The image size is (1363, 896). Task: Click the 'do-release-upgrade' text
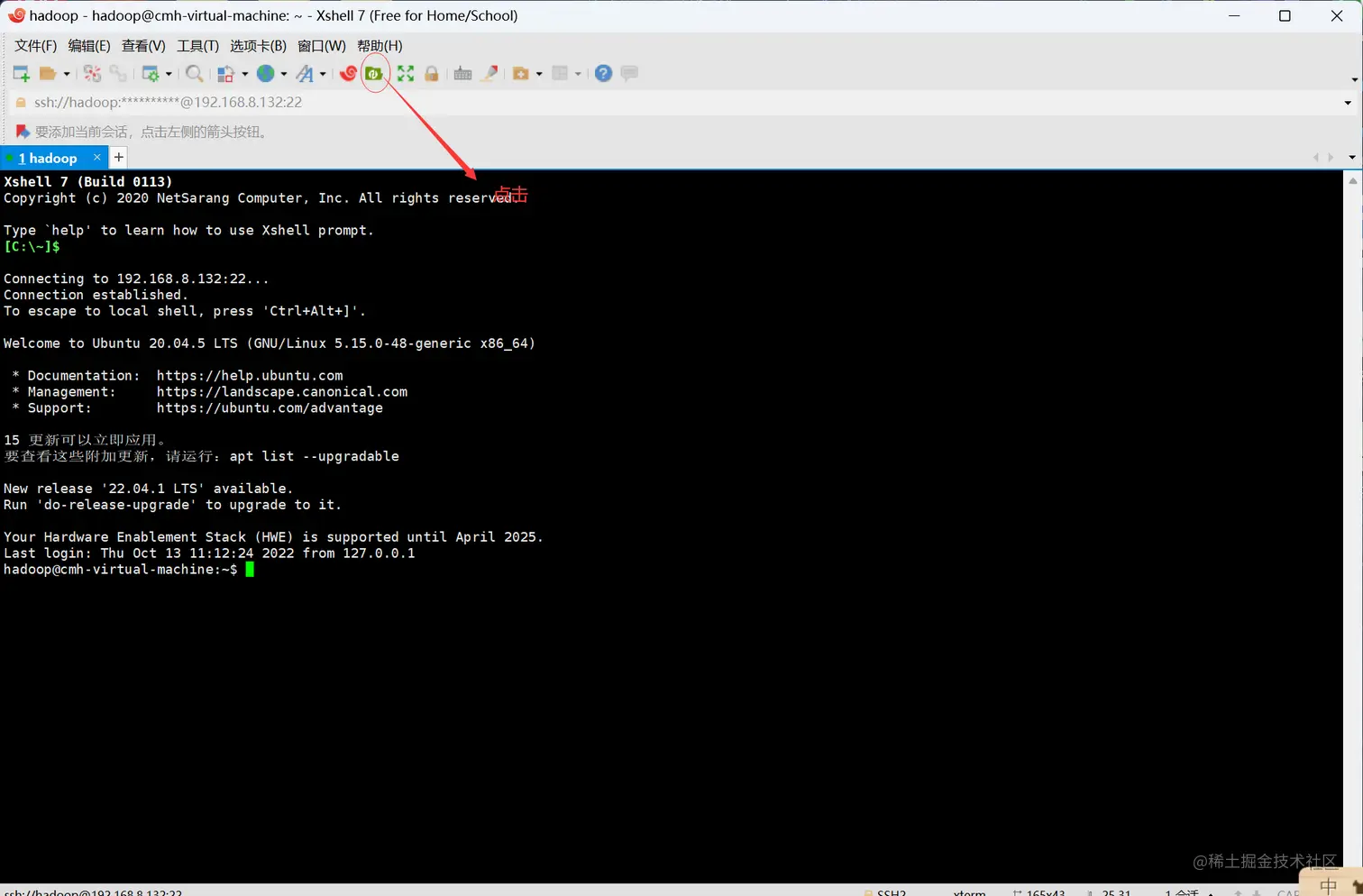click(x=116, y=505)
